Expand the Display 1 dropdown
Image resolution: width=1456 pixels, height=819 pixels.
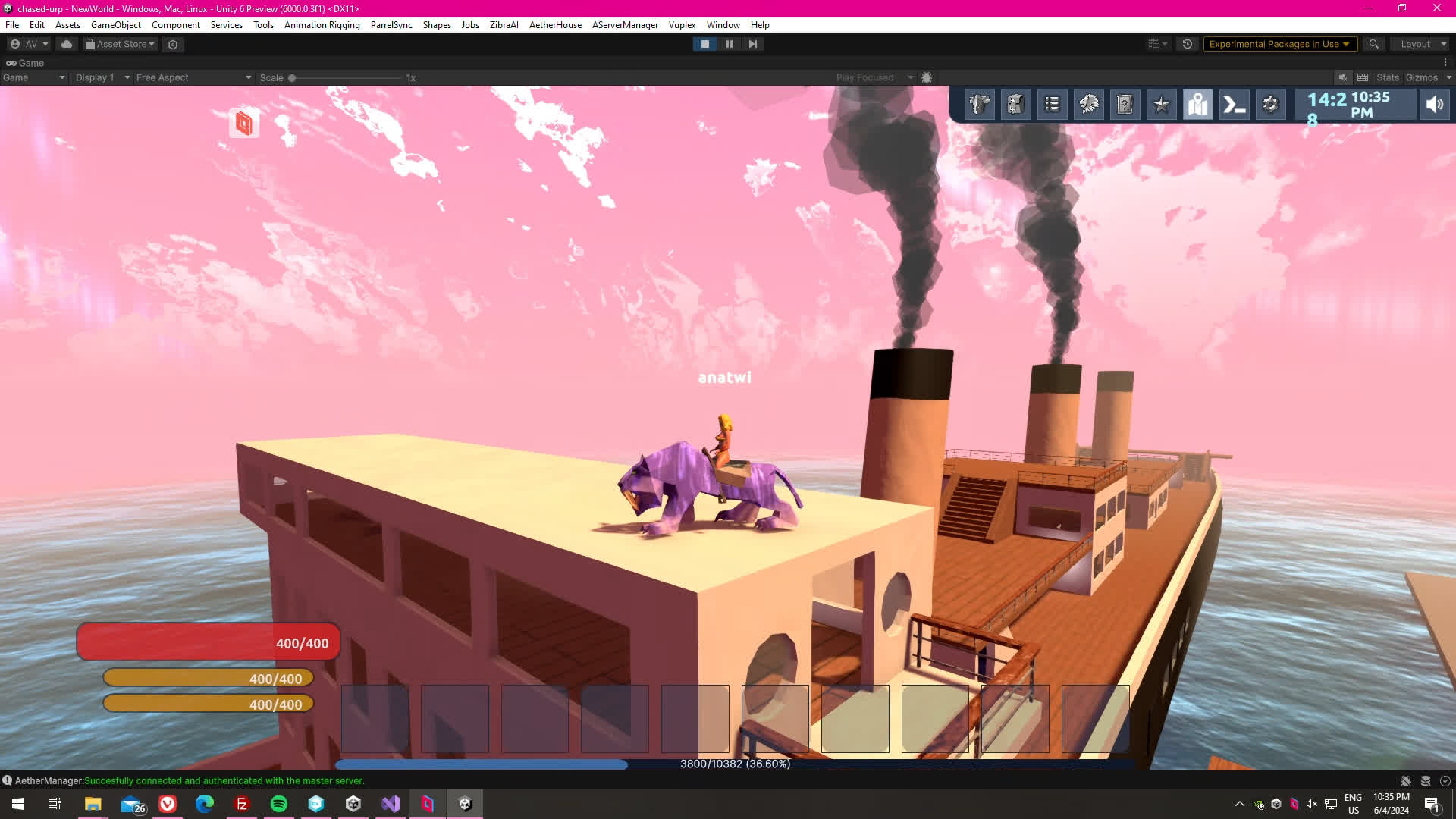coord(102,77)
